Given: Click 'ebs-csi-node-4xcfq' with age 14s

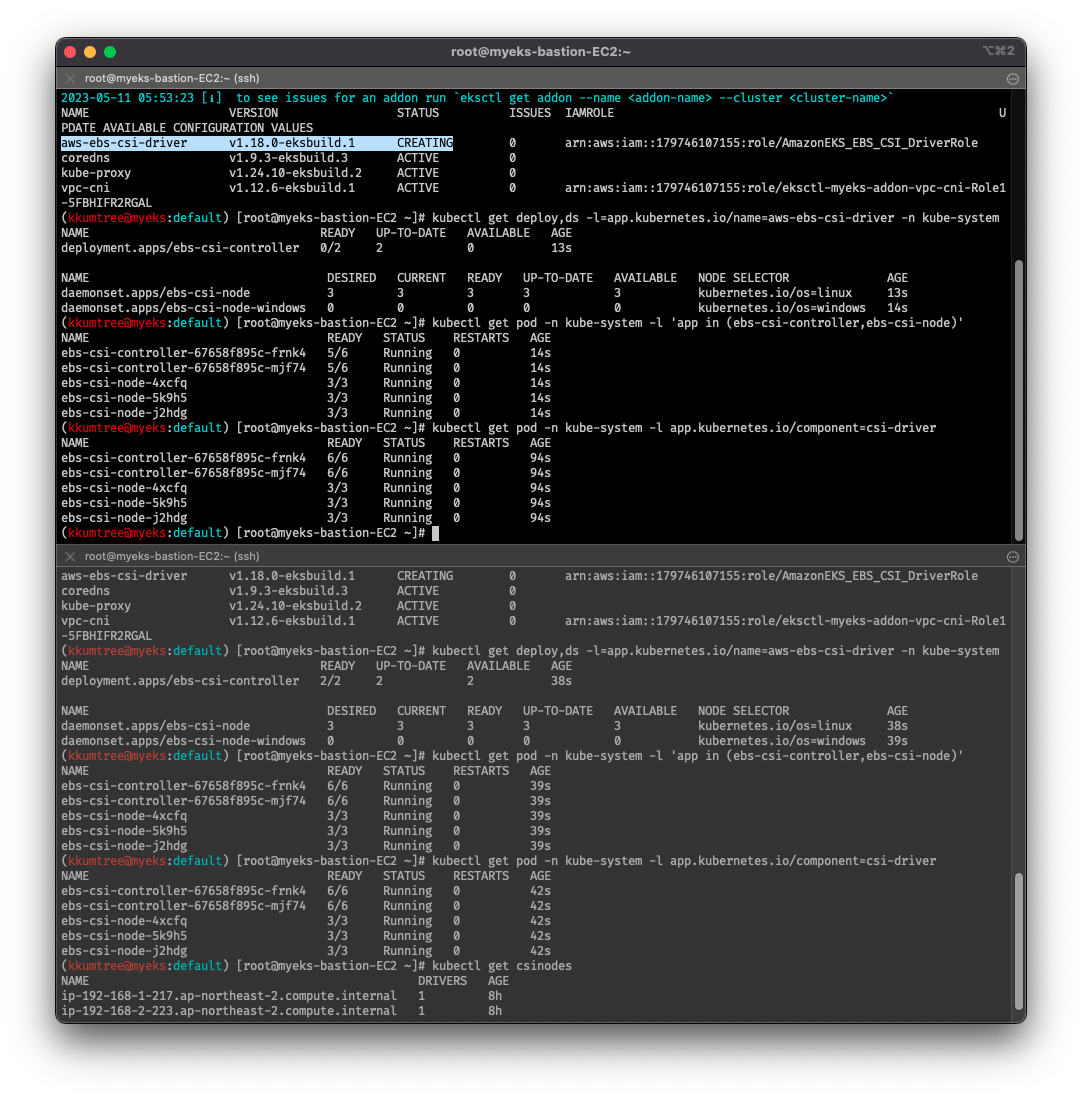Looking at the screenshot, I should pos(124,383).
